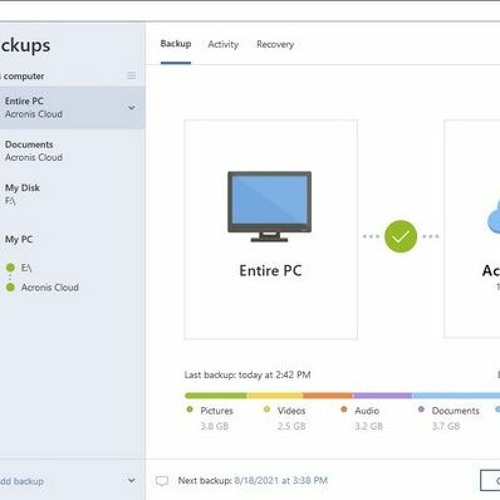Click the Entire PC monitor icon

[269, 207]
